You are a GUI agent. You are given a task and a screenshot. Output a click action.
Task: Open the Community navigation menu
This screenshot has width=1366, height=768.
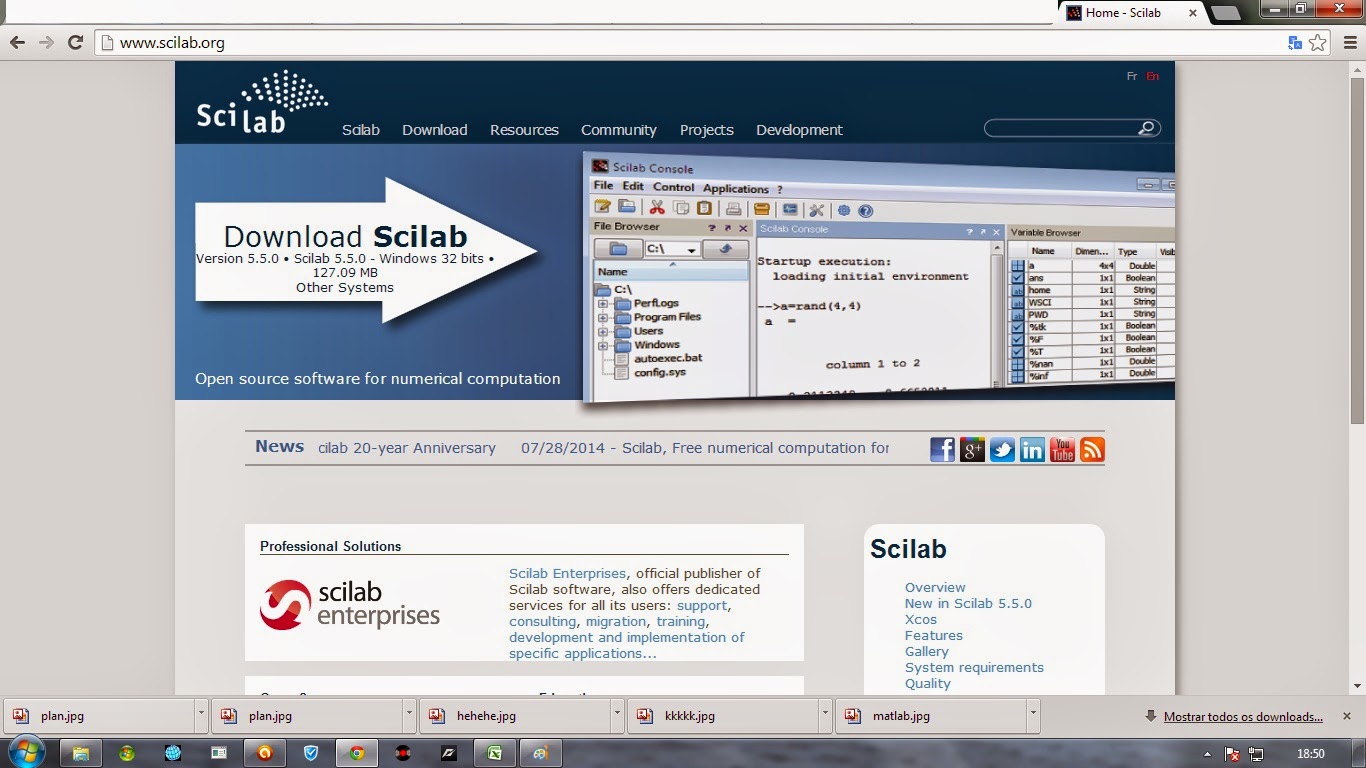coord(619,130)
